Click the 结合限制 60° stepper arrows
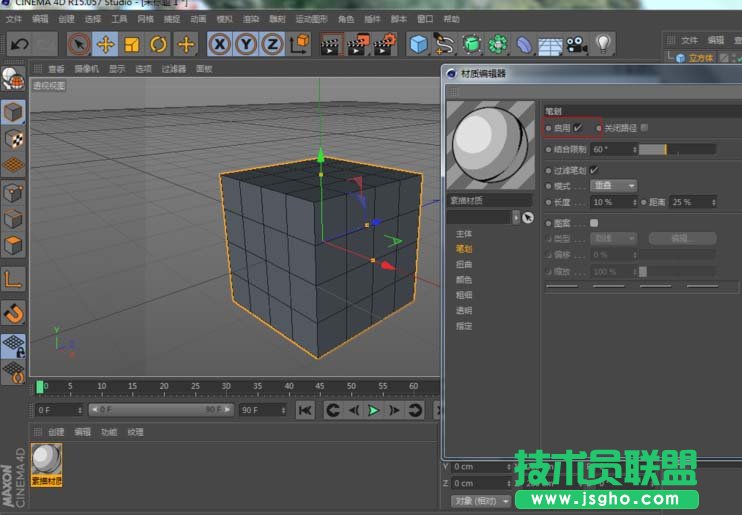The image size is (742, 515). (635, 150)
